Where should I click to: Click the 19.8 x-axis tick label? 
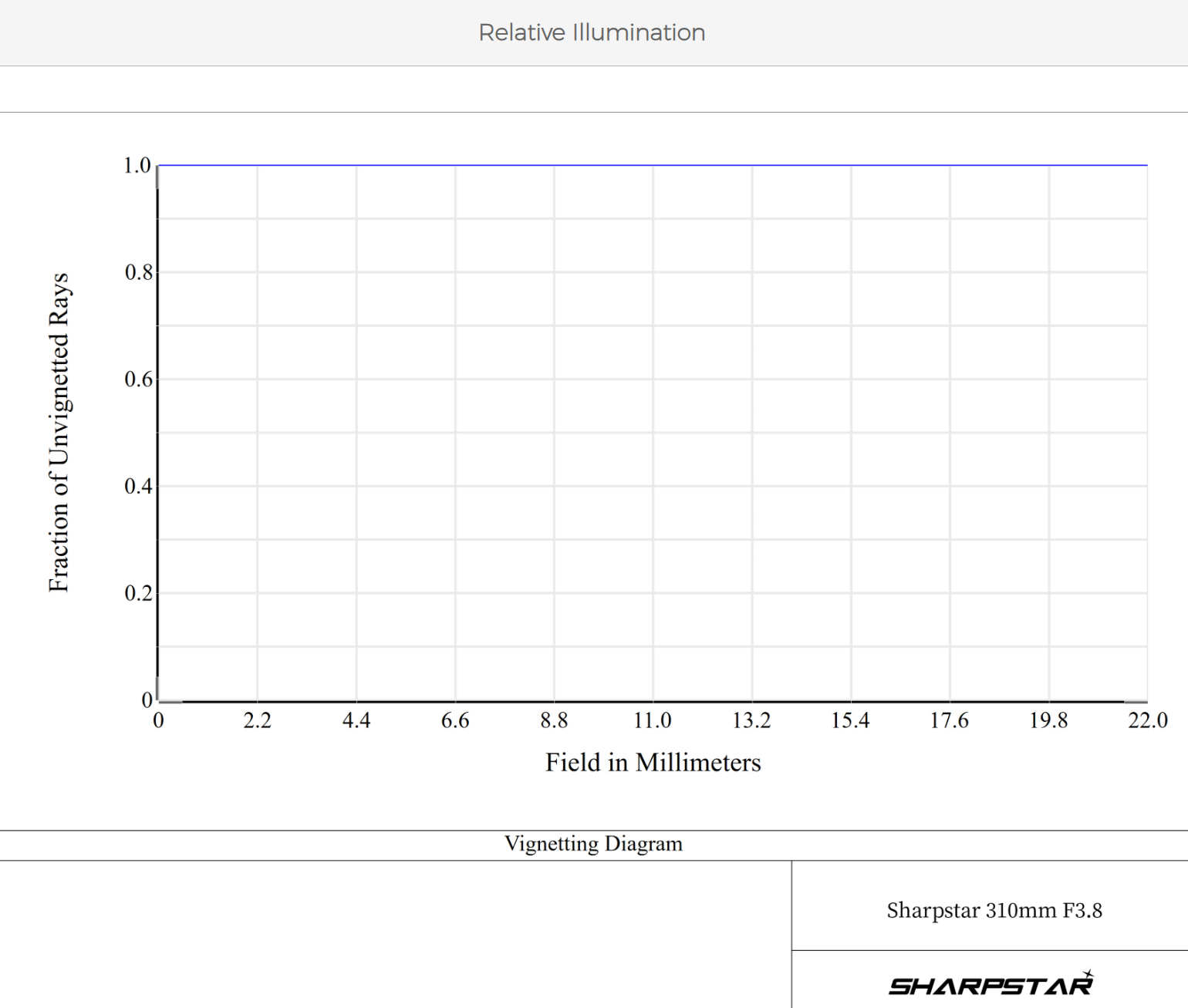coord(1048,720)
